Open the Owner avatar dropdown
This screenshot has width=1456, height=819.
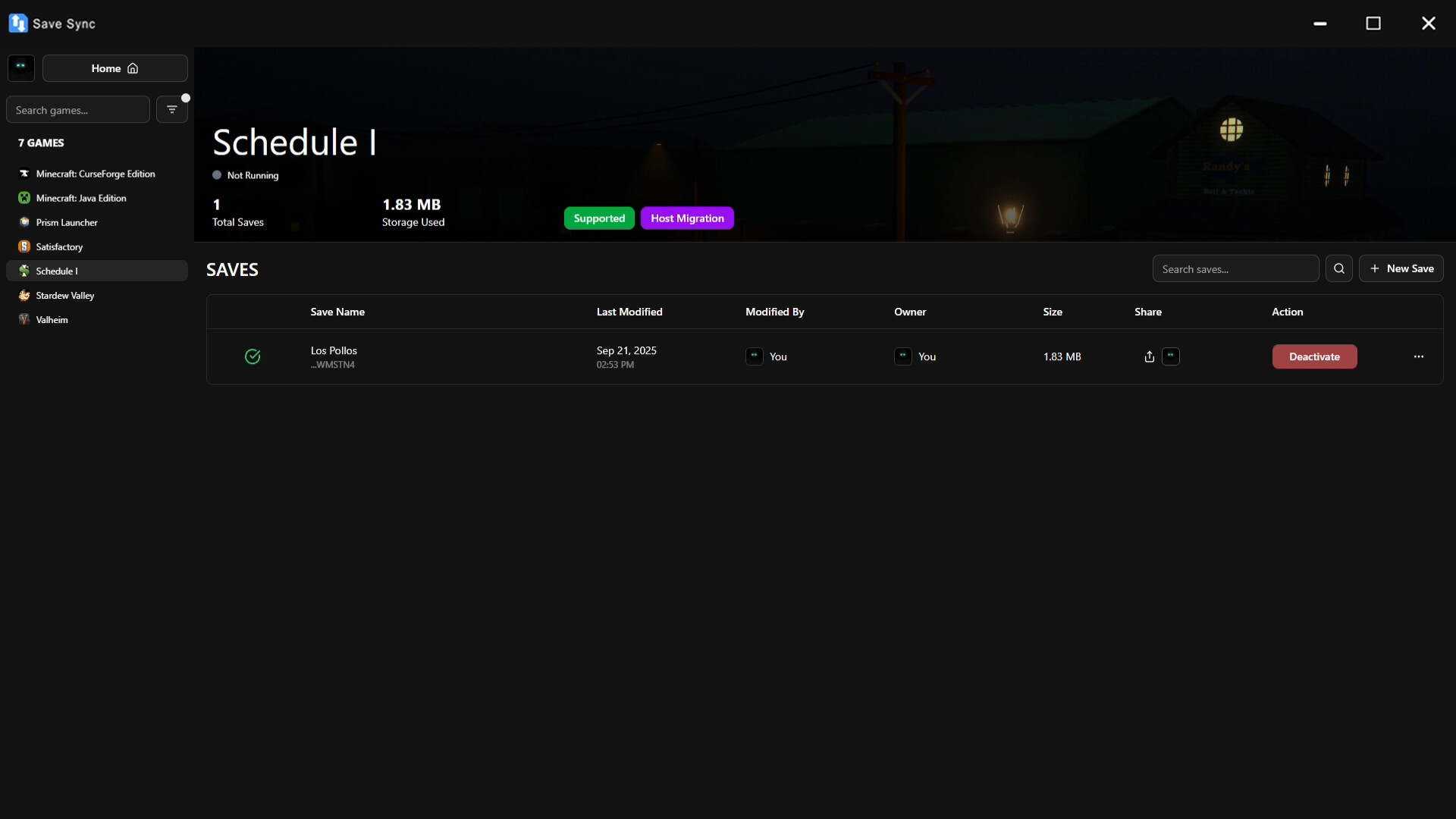click(x=902, y=356)
